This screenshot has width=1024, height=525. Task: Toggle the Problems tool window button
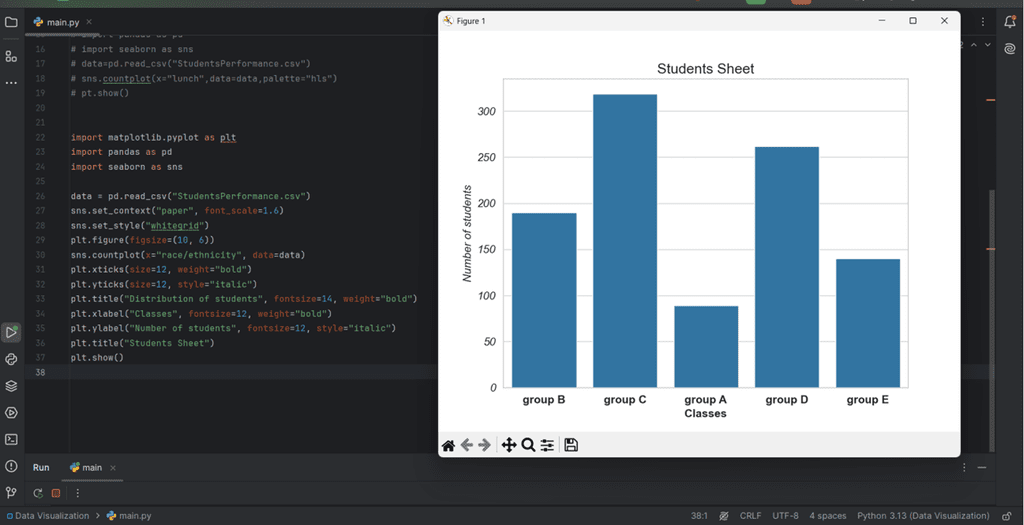(x=11, y=466)
